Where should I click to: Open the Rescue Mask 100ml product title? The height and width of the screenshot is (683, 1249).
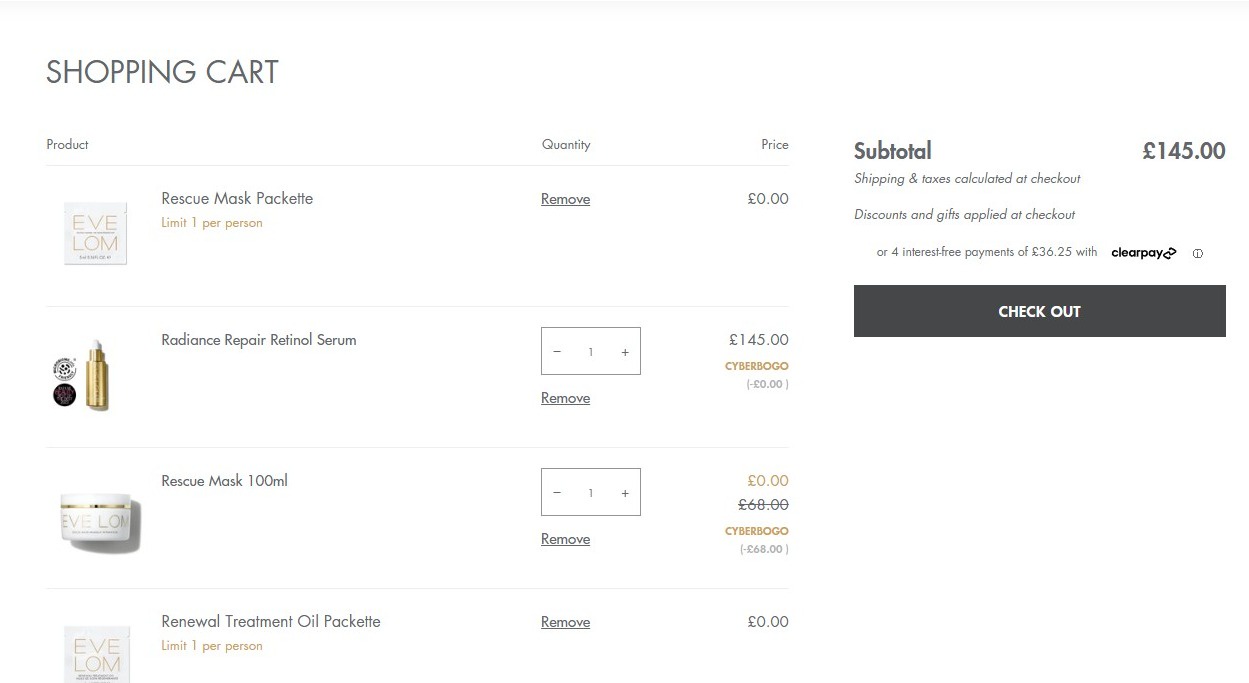pos(224,481)
